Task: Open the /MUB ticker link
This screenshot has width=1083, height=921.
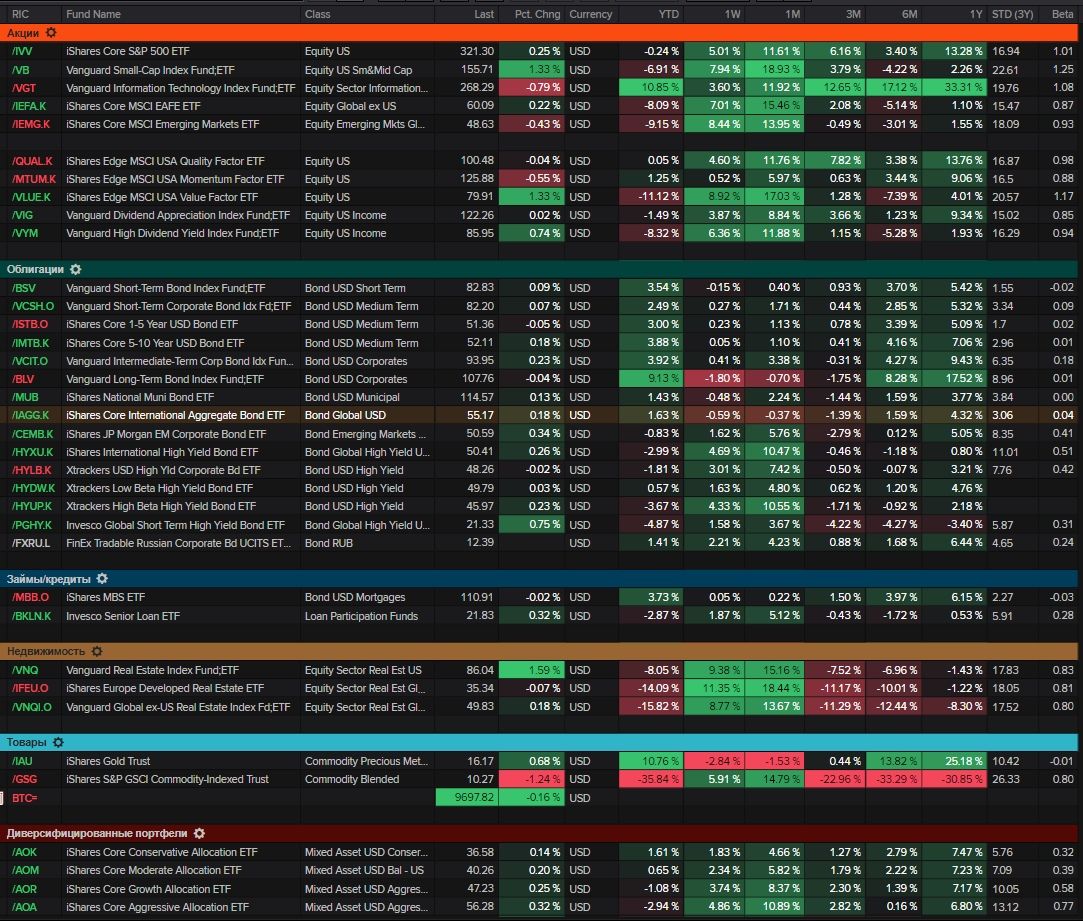Action: (25, 397)
